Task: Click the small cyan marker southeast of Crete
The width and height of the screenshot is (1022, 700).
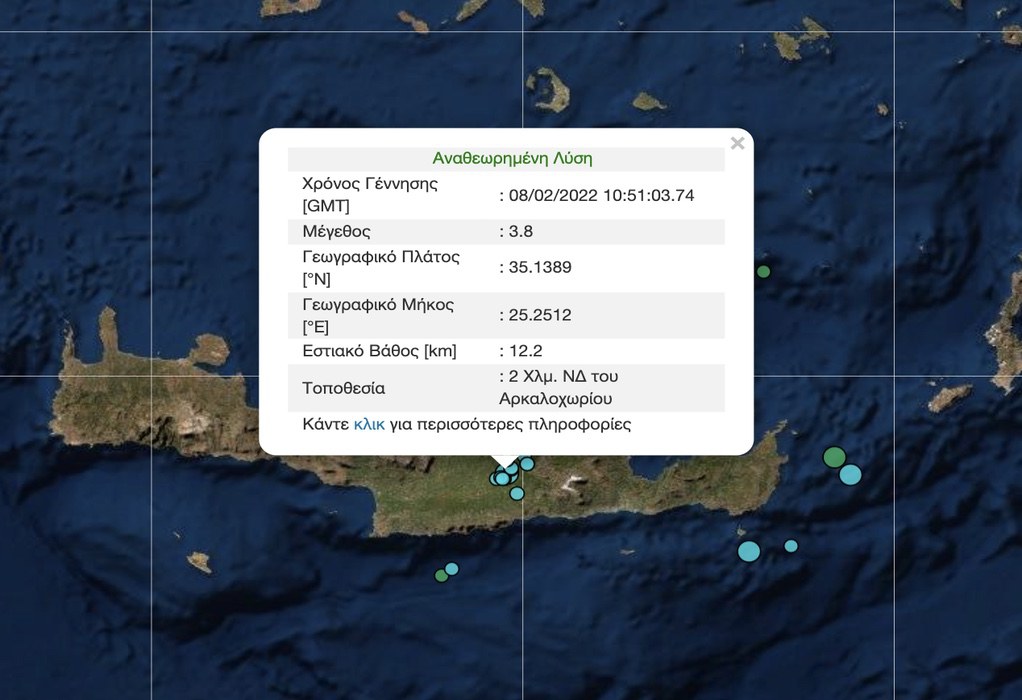Action: pyautogui.click(x=791, y=546)
